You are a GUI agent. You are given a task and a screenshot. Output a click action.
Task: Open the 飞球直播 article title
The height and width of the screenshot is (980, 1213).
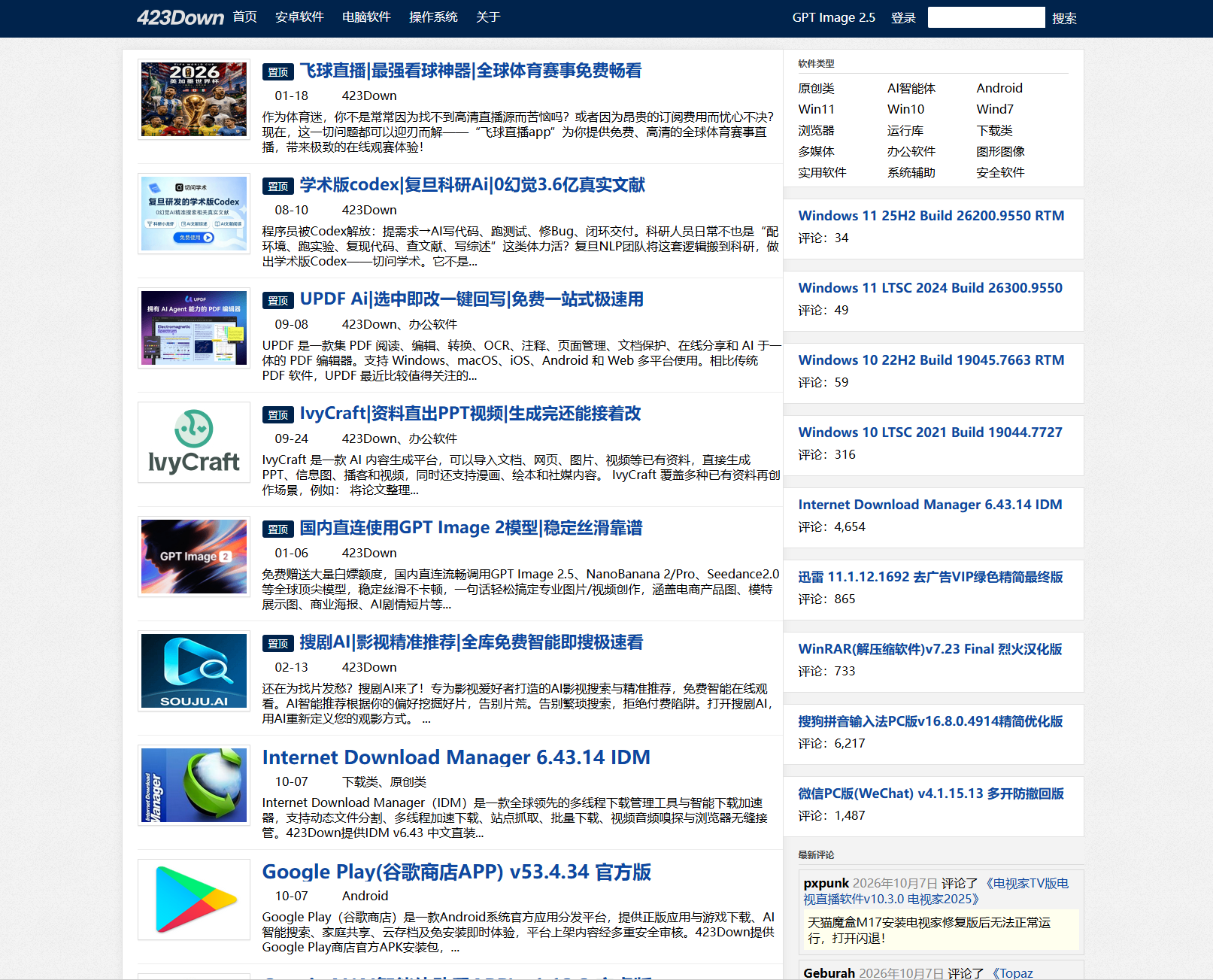click(x=471, y=71)
